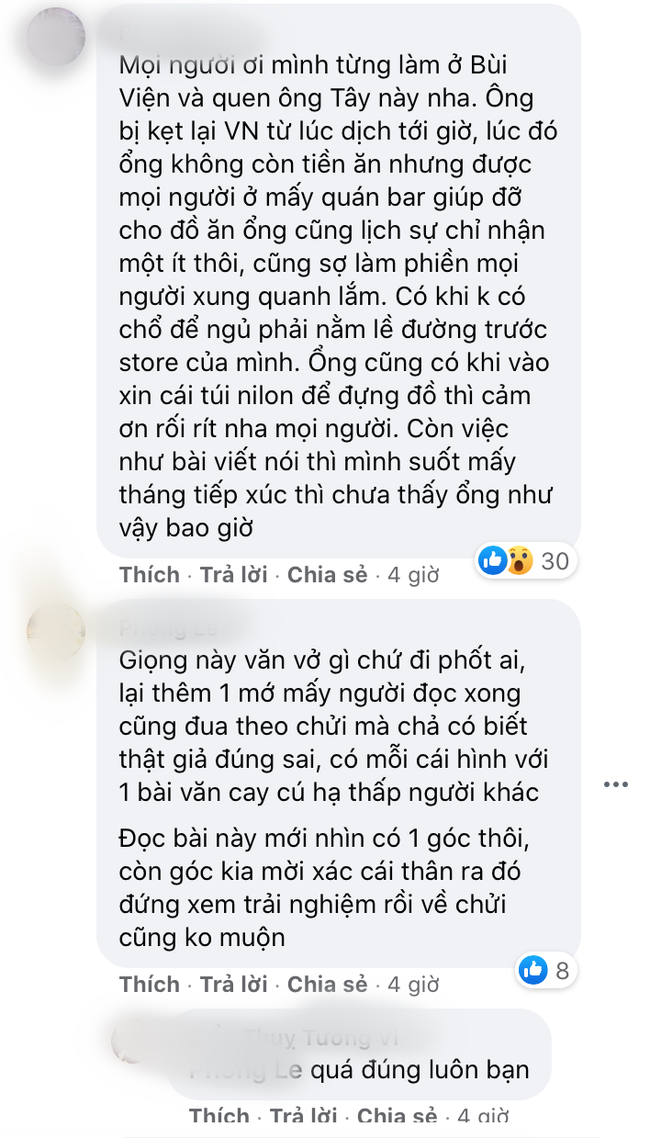Click Trả lời under the second comment
The height and width of the screenshot is (1138, 650).
(234, 984)
